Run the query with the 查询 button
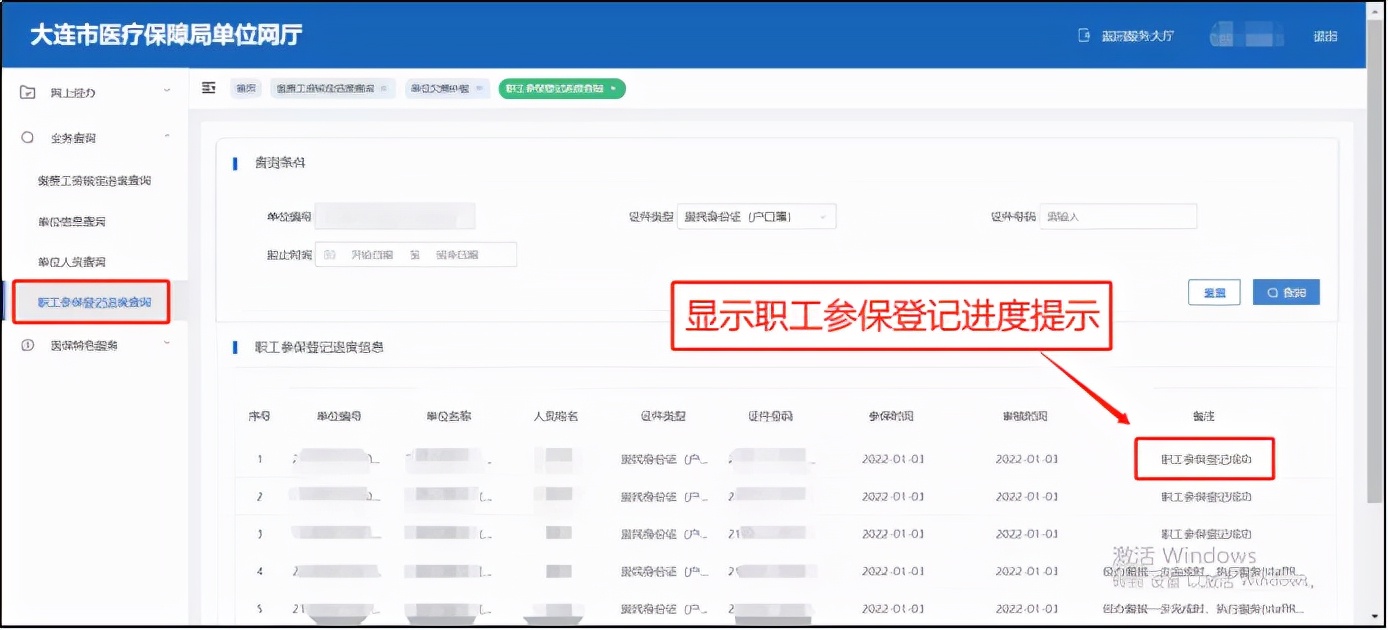 pos(1286,291)
